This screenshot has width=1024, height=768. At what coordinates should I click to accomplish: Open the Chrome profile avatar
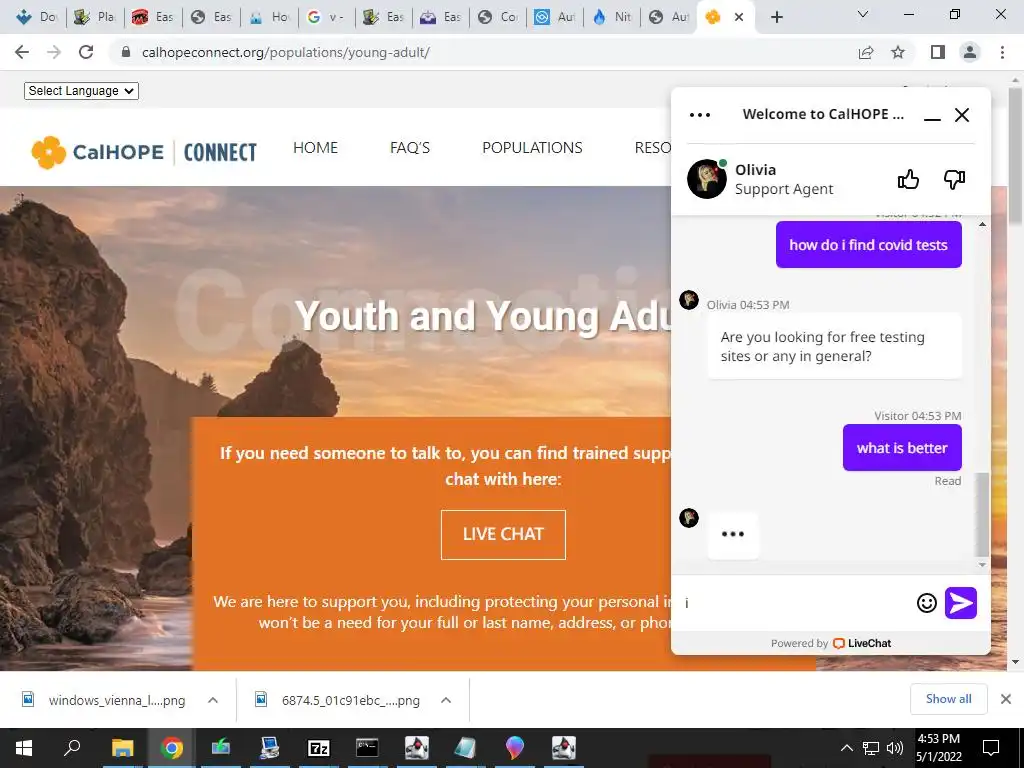[970, 52]
